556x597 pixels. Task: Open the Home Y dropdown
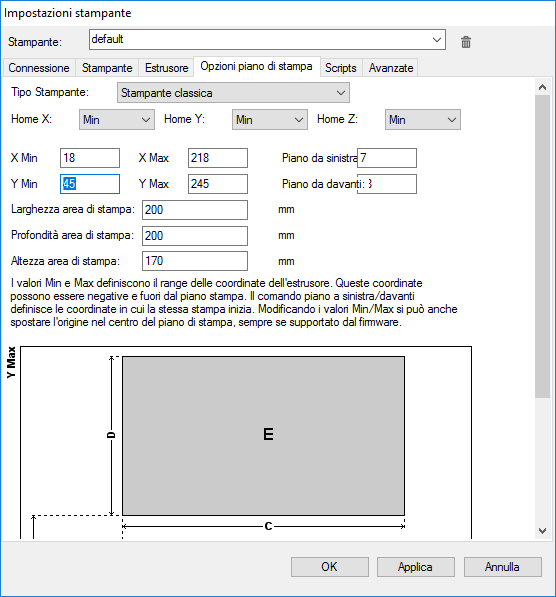tap(270, 120)
